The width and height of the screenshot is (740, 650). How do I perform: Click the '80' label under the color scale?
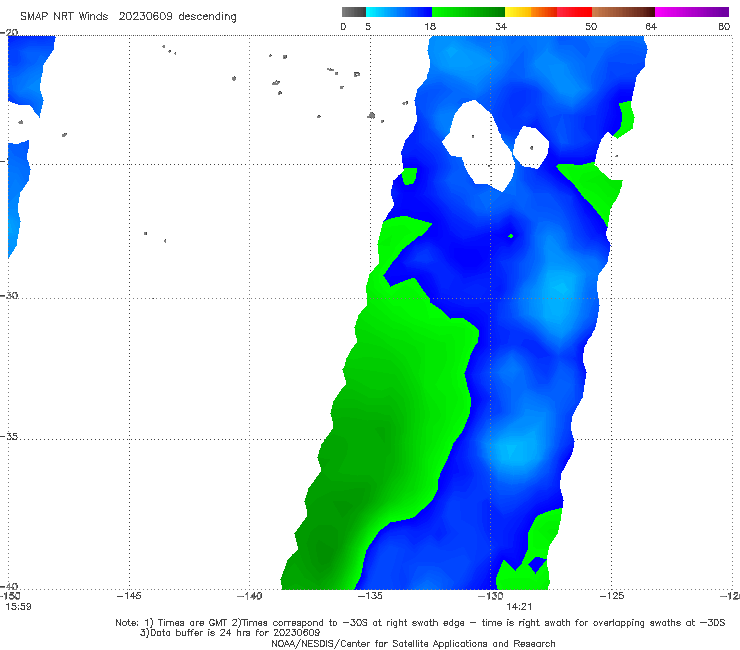(724, 26)
